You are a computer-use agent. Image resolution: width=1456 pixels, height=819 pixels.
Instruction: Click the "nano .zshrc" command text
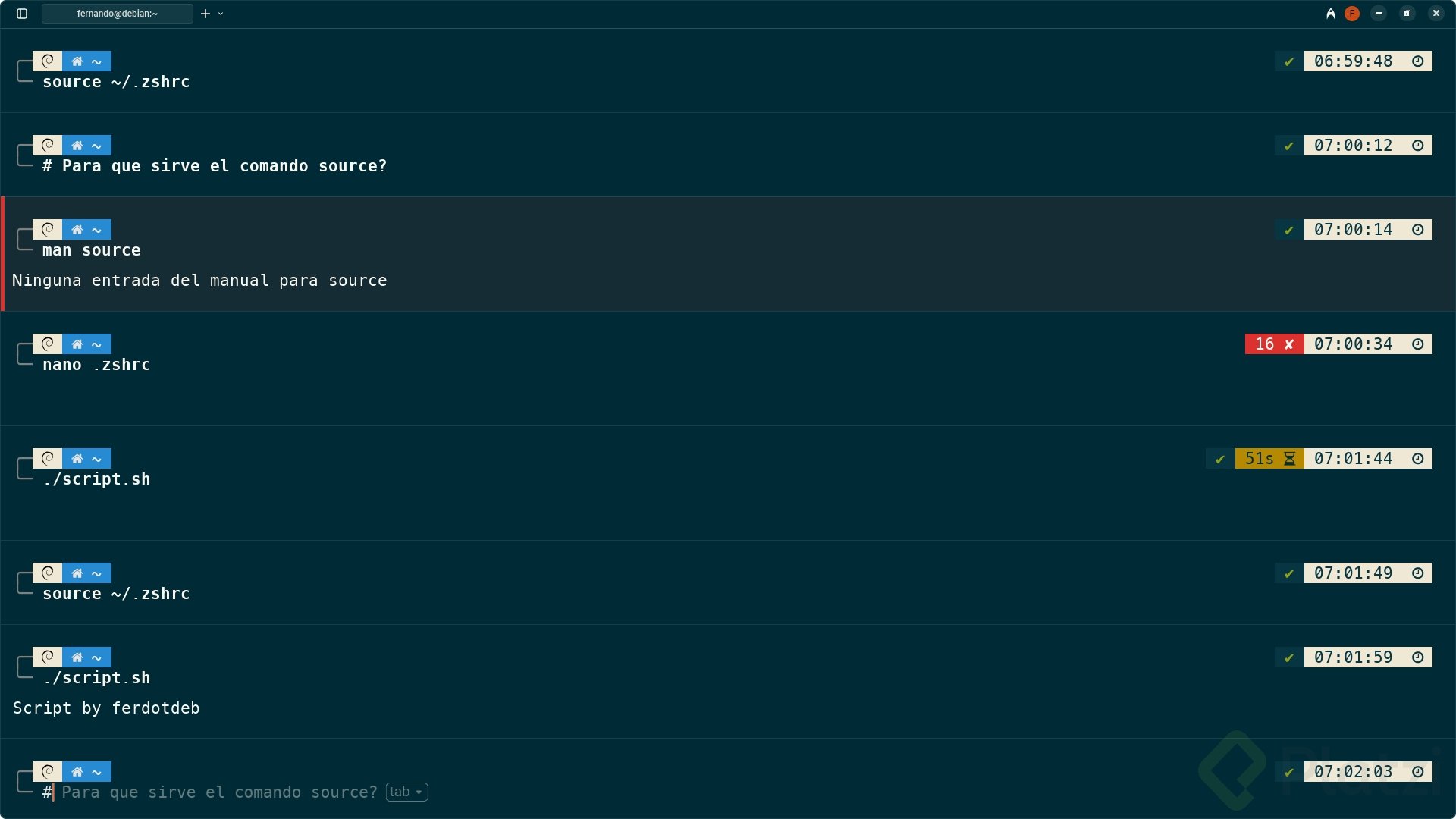[96, 365]
